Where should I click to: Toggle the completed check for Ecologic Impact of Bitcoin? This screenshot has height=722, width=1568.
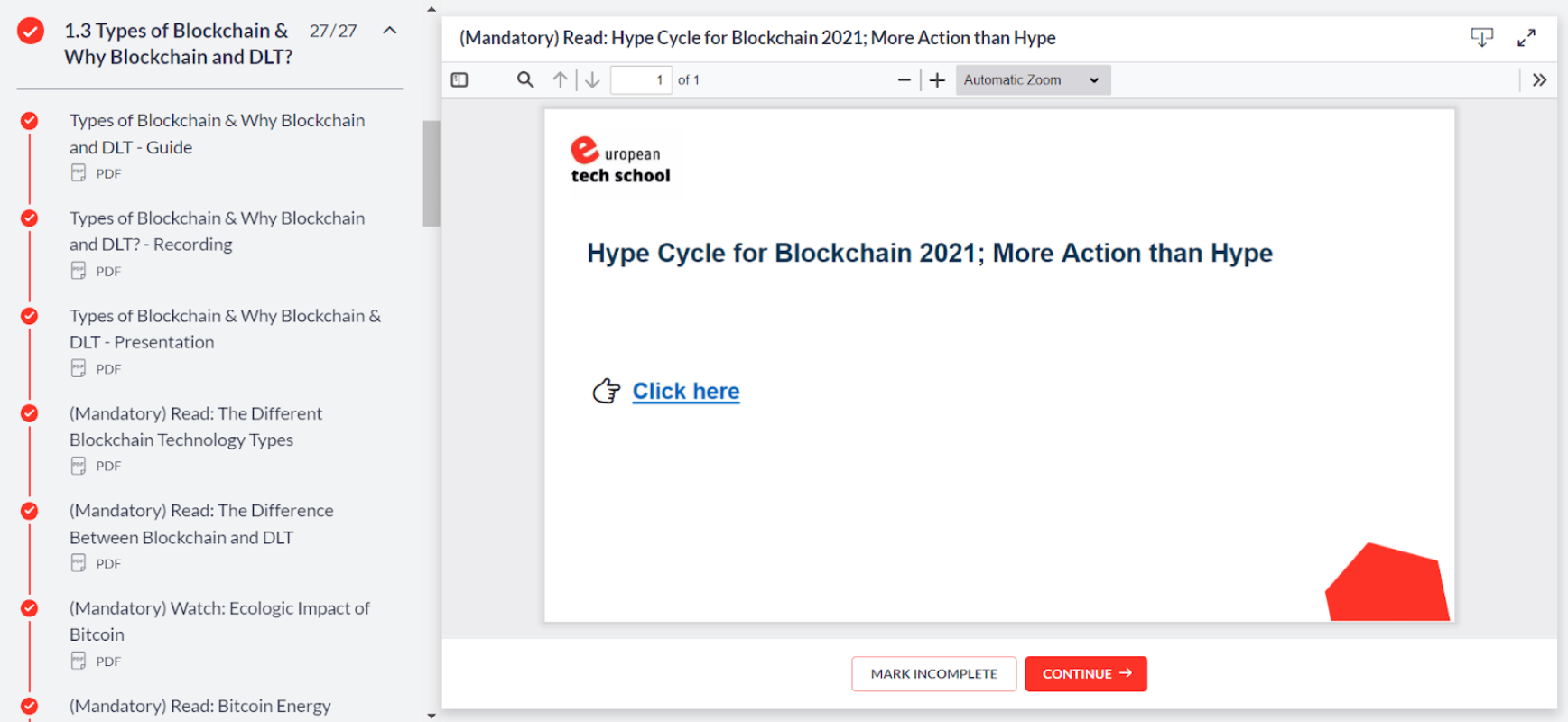[x=30, y=608]
